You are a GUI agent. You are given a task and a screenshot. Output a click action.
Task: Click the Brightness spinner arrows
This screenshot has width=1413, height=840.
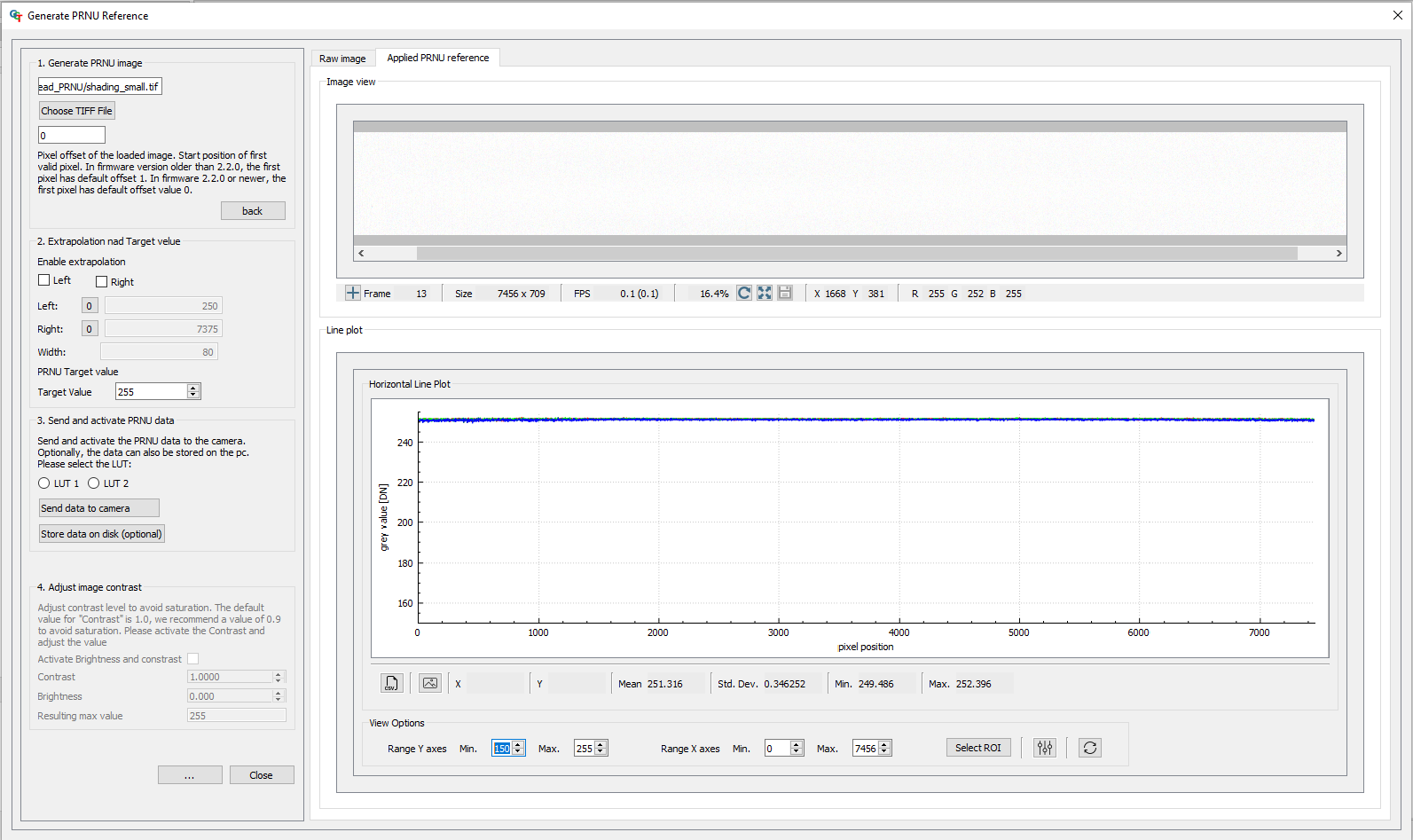coord(279,696)
